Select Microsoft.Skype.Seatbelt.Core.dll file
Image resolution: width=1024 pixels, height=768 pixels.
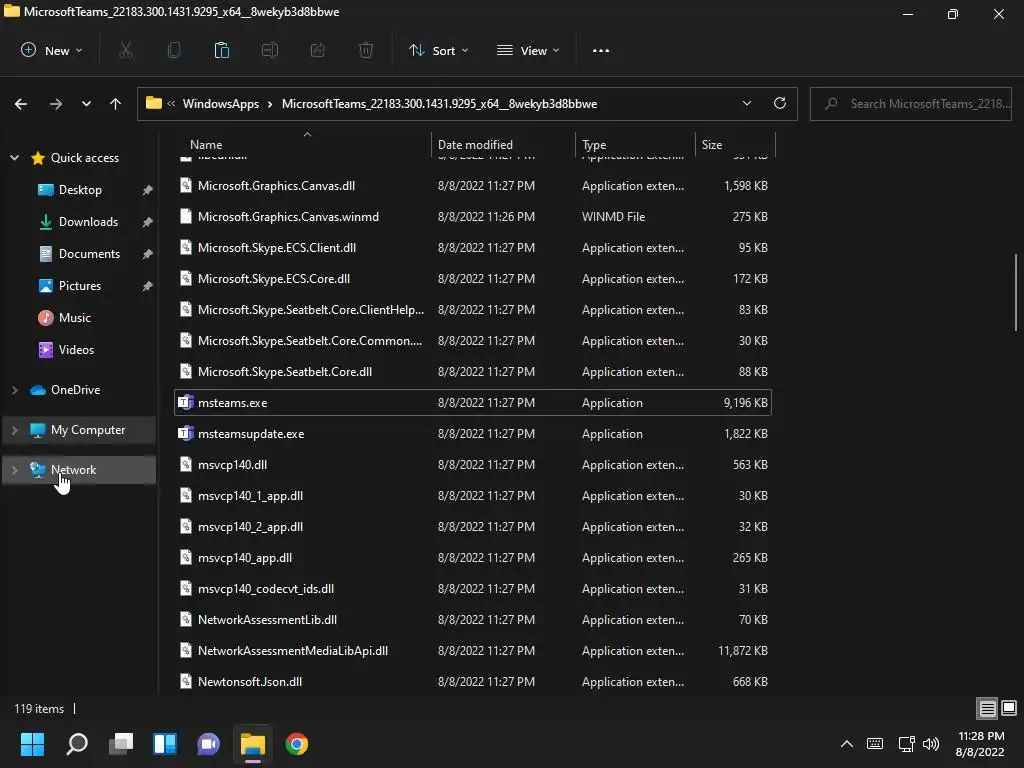point(473,372)
